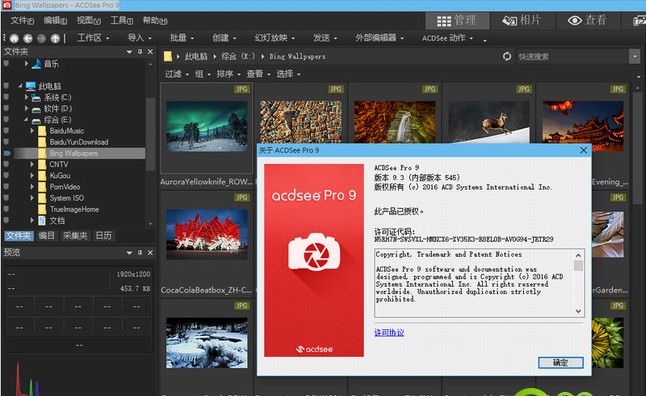
Task: Toggle easy-select marker beside KuGou
Action: pyautogui.click(x=6, y=175)
